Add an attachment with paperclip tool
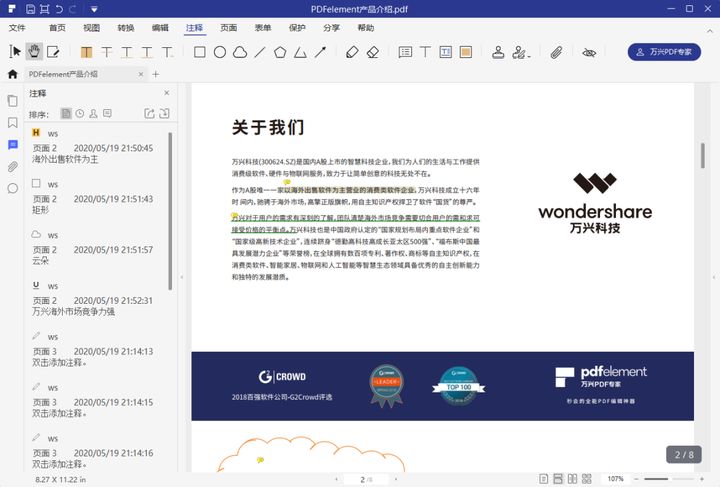This screenshot has width=720, height=487. point(557,52)
